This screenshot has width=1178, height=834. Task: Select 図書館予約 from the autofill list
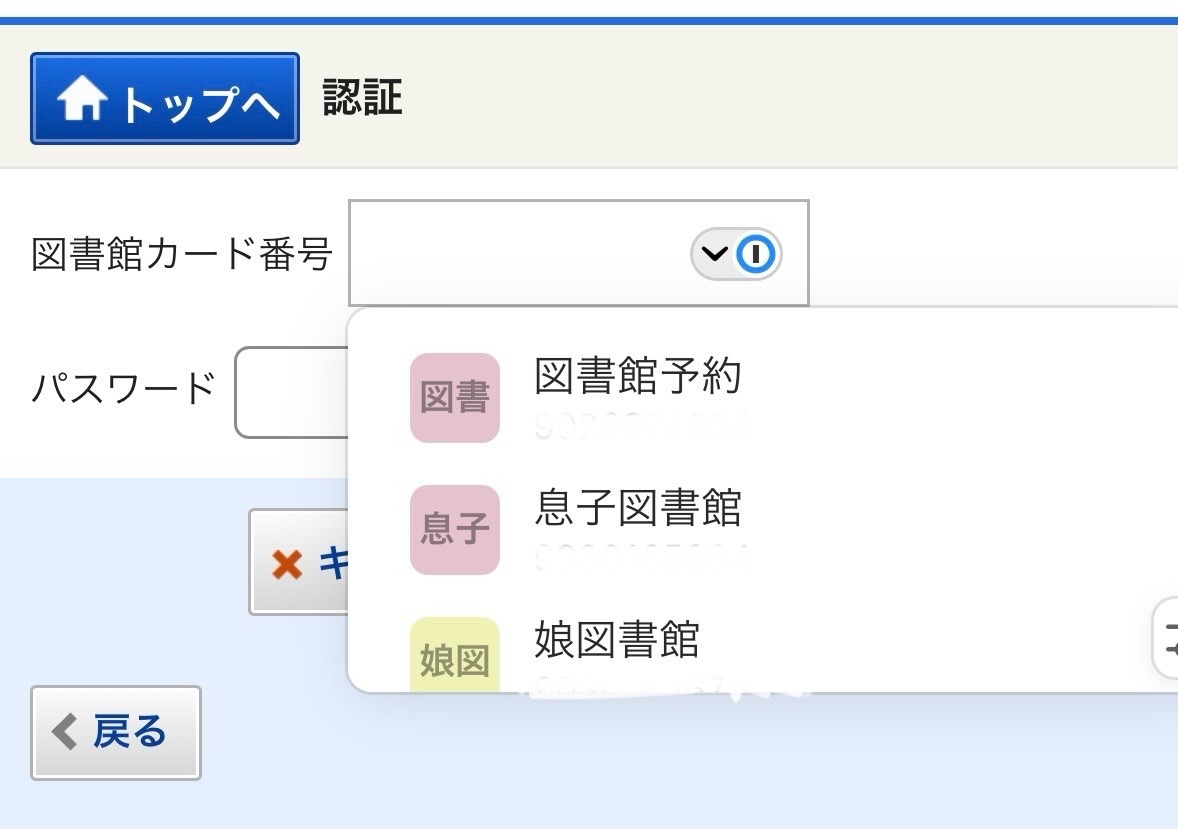(x=638, y=377)
